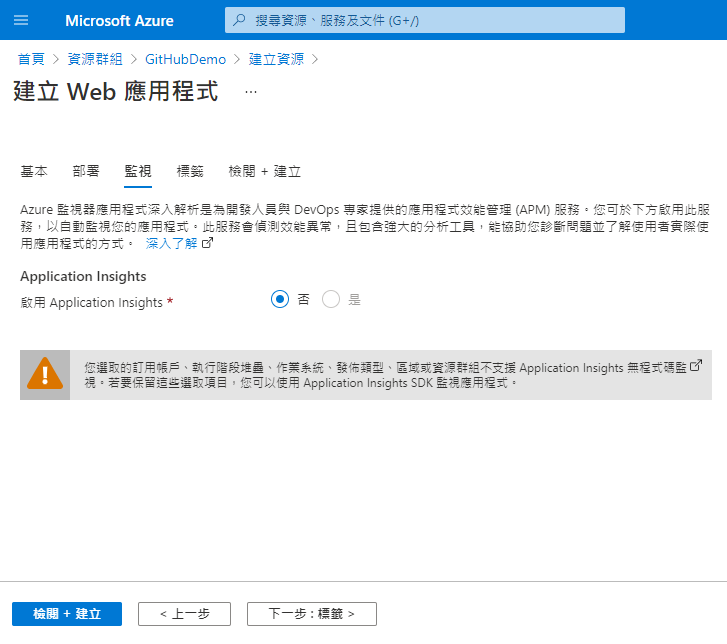This screenshot has height=644, width=727.
Task: Switch to the 基本 tab
Action: pos(34,171)
